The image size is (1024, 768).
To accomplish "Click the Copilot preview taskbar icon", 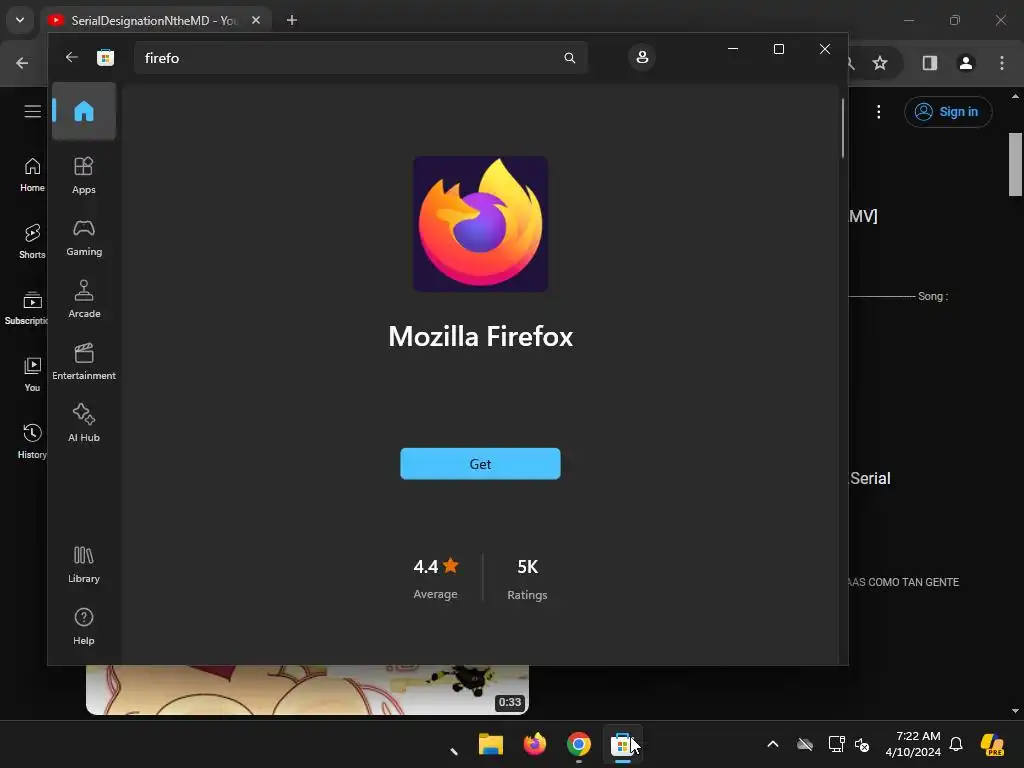I will point(992,744).
